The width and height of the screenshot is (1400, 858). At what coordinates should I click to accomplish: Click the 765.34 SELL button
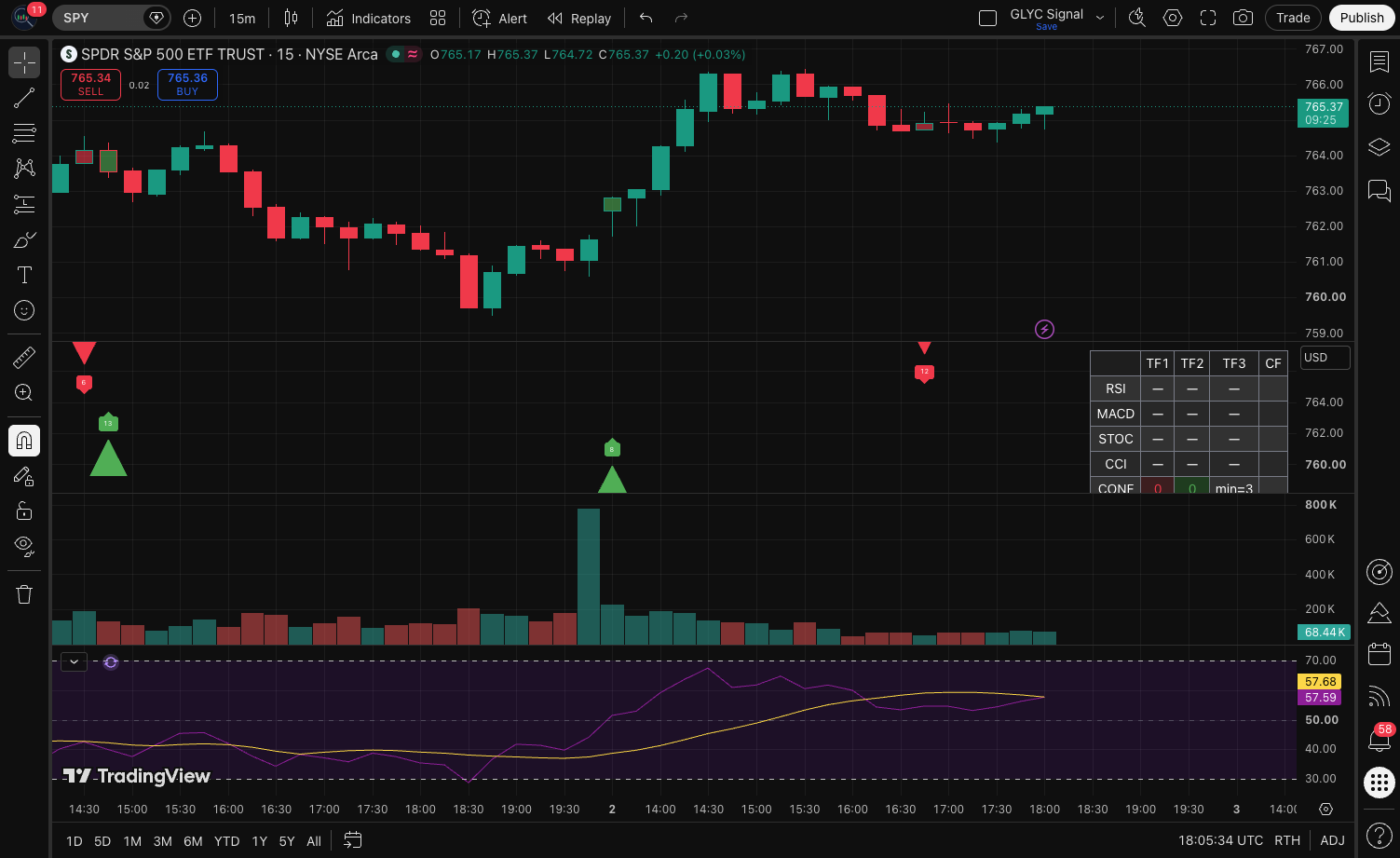coord(90,85)
